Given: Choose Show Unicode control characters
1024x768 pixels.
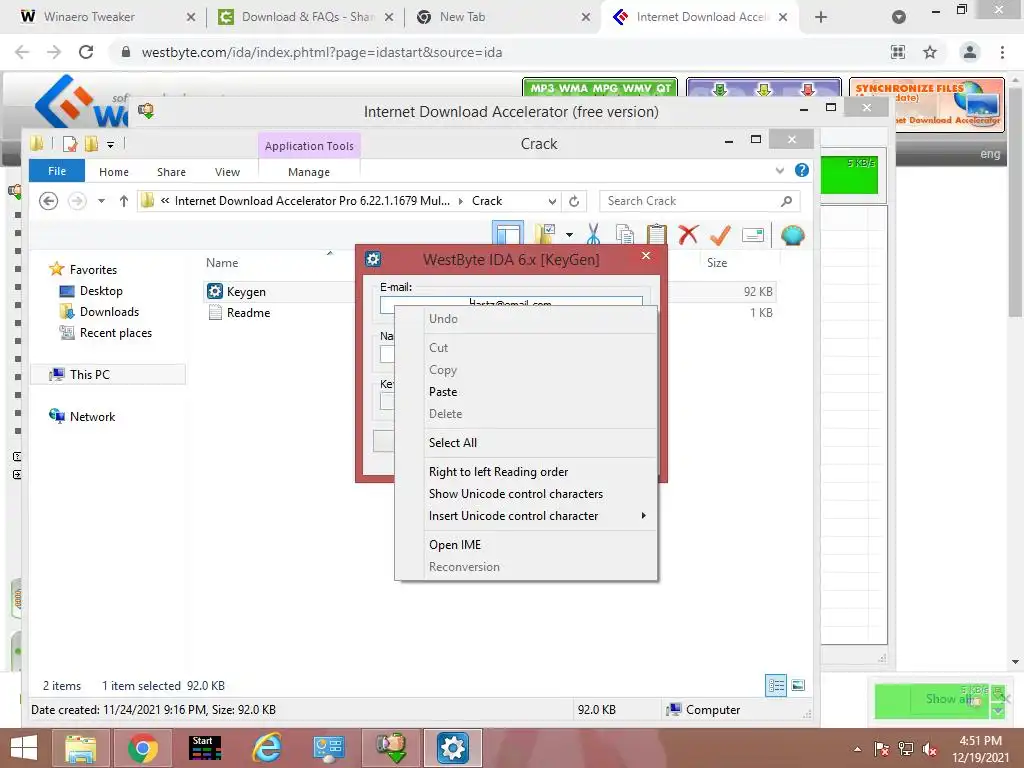Looking at the screenshot, I should (526, 494).
